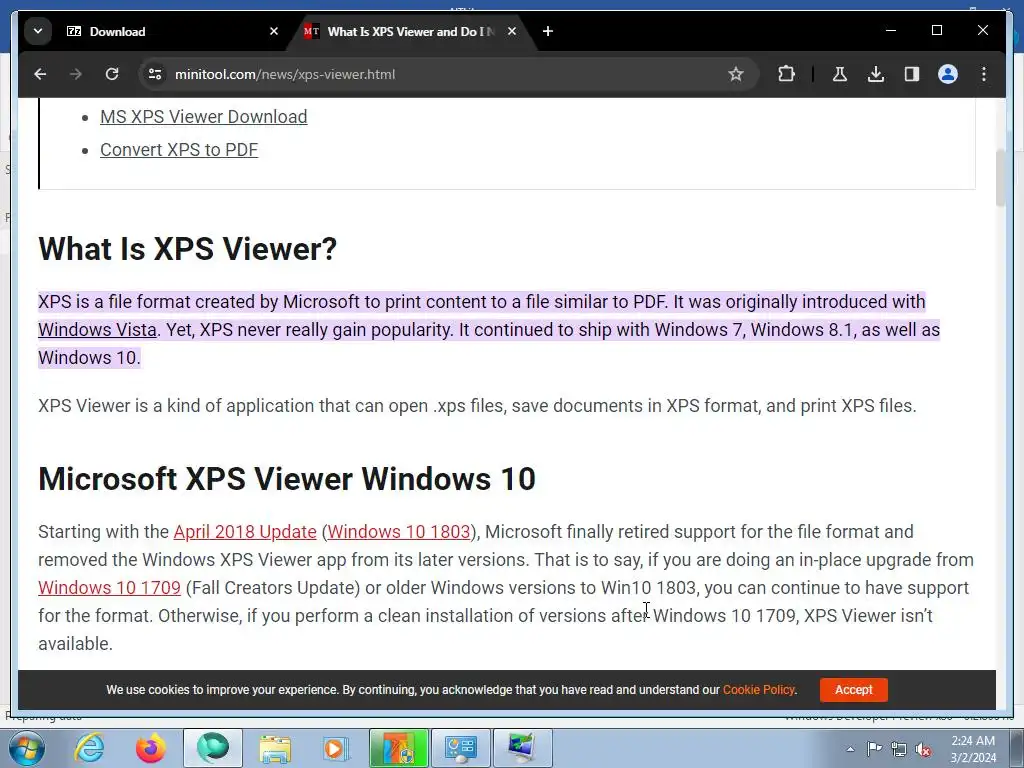Toggle the side panel
The height and width of the screenshot is (768, 1024).
click(x=912, y=74)
